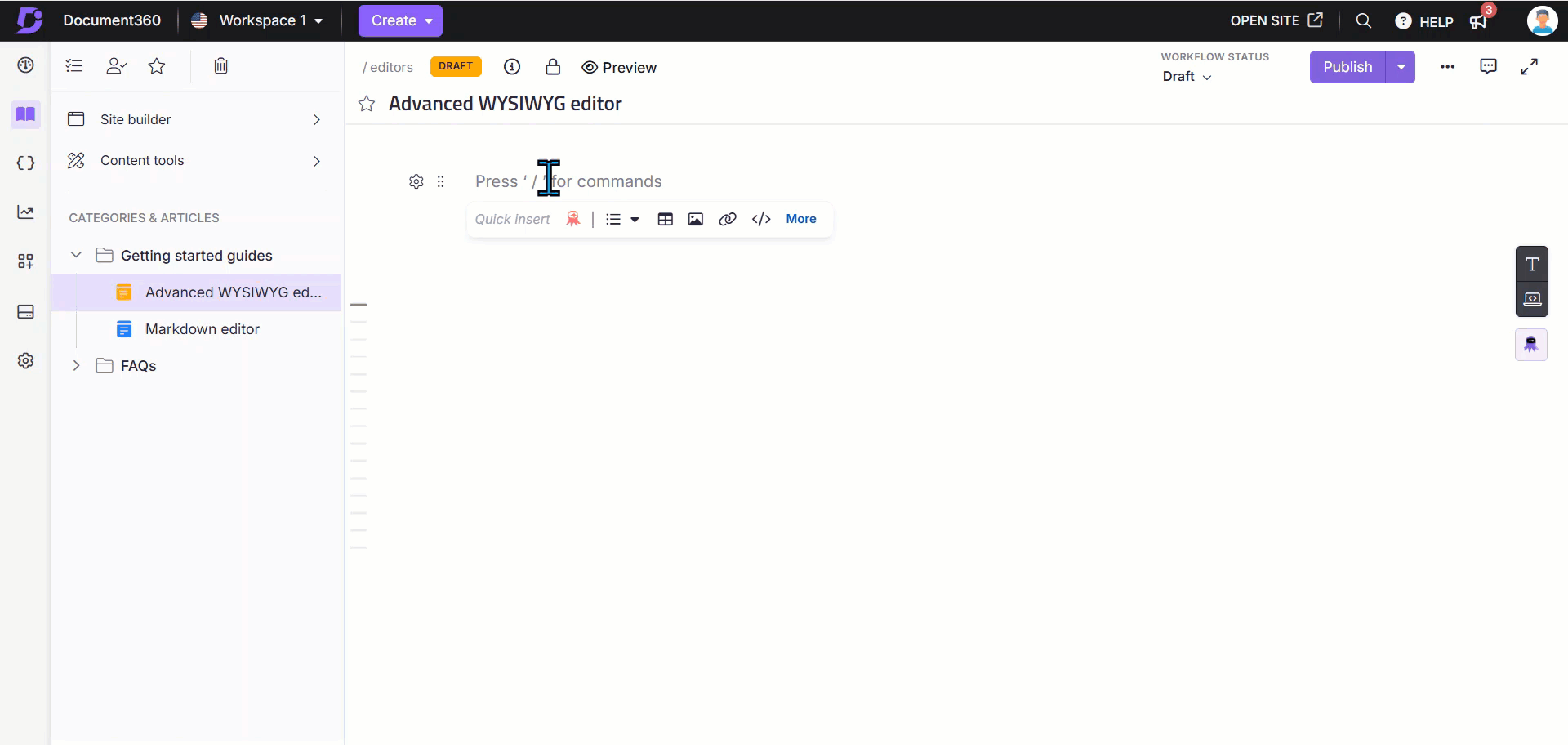Click the Document360 brand name
Screen dimensions: 1568x745
point(112,20)
